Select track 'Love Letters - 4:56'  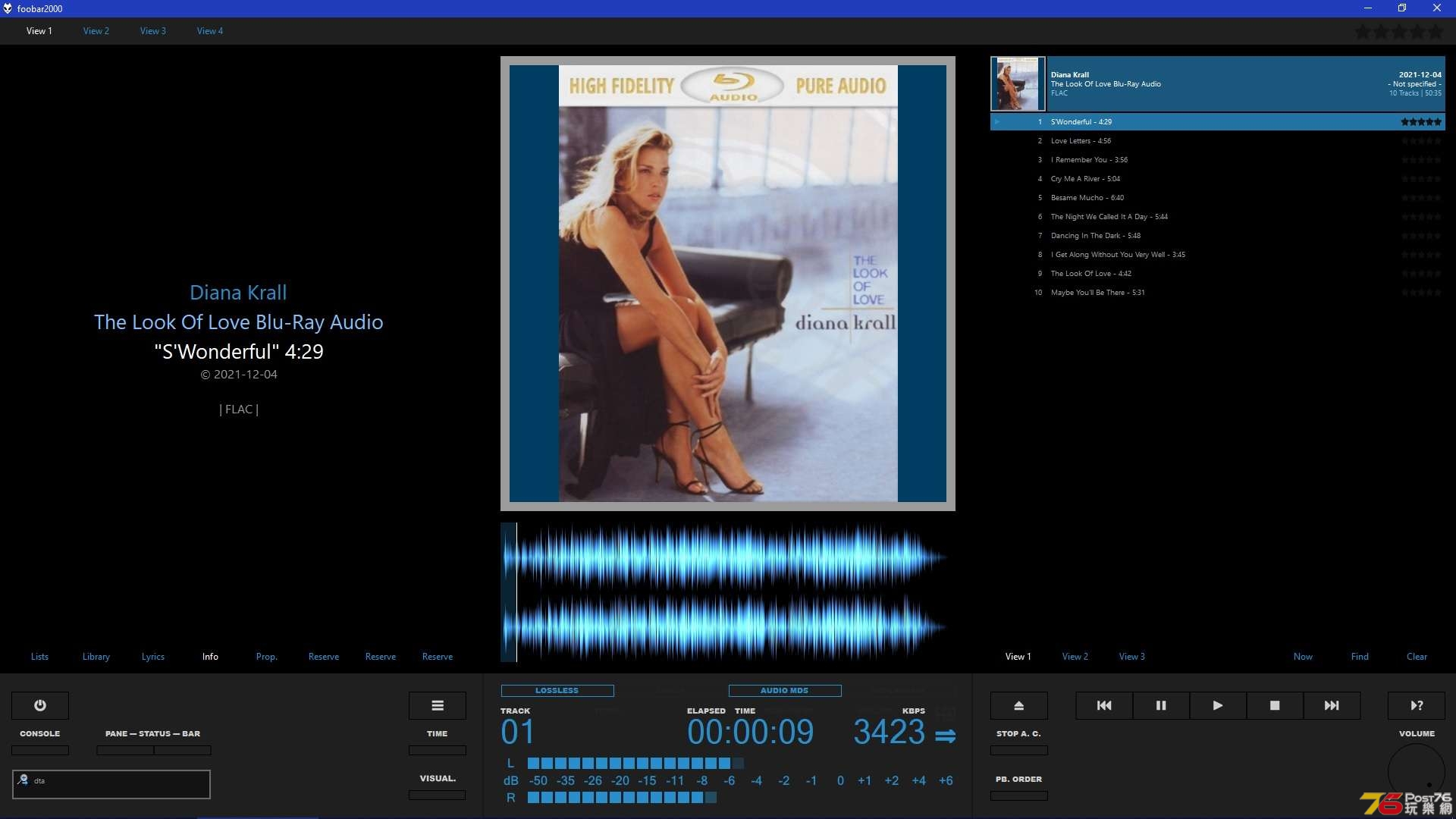(x=1217, y=141)
